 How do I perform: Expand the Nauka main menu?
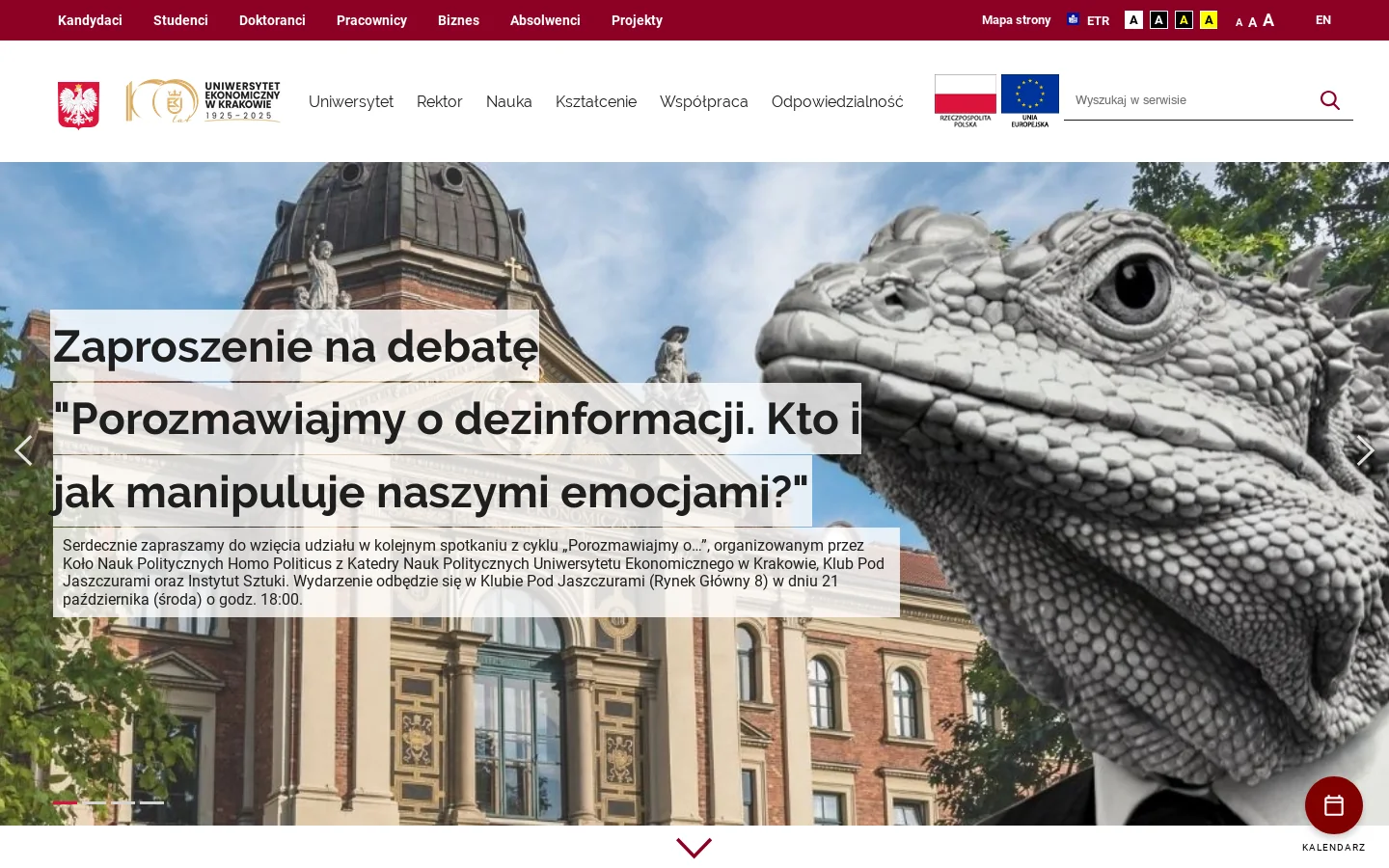pyautogui.click(x=509, y=101)
